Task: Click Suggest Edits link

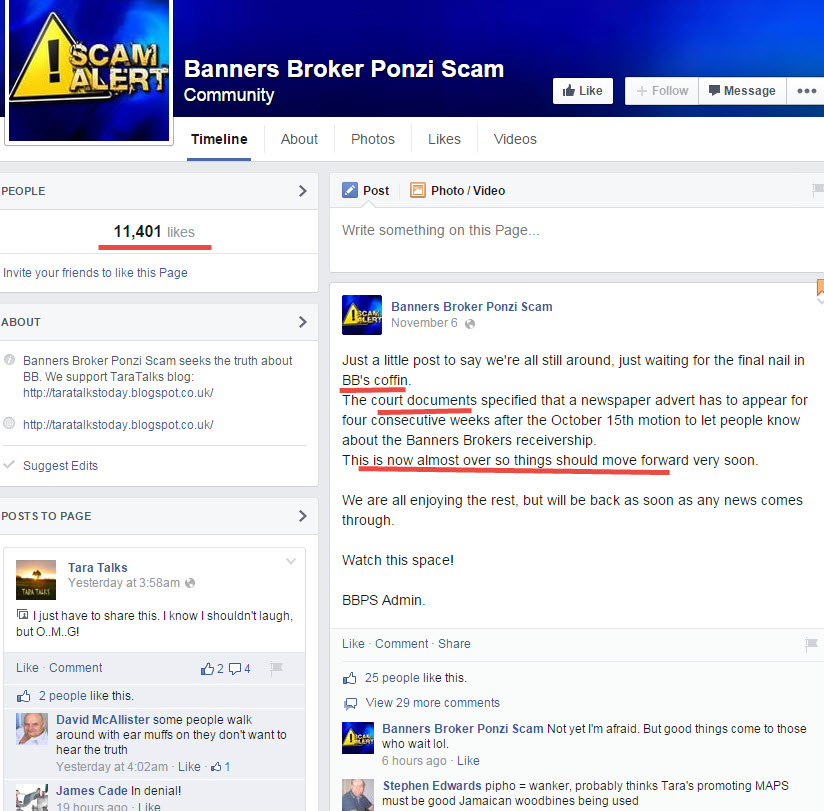Action: (60, 466)
